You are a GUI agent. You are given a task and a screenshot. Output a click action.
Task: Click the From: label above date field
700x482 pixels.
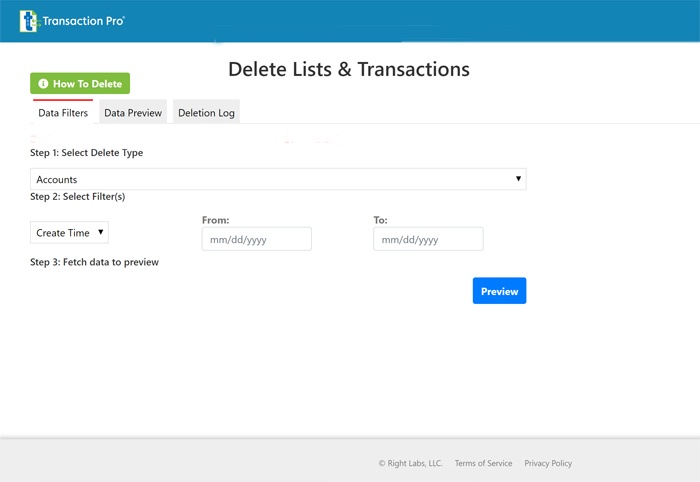click(x=216, y=219)
